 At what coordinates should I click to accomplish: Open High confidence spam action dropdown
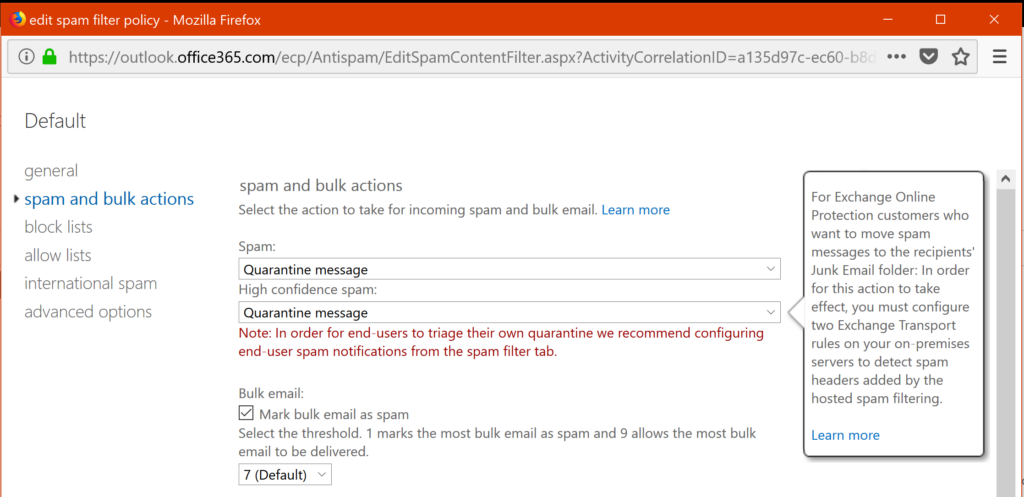(x=509, y=312)
